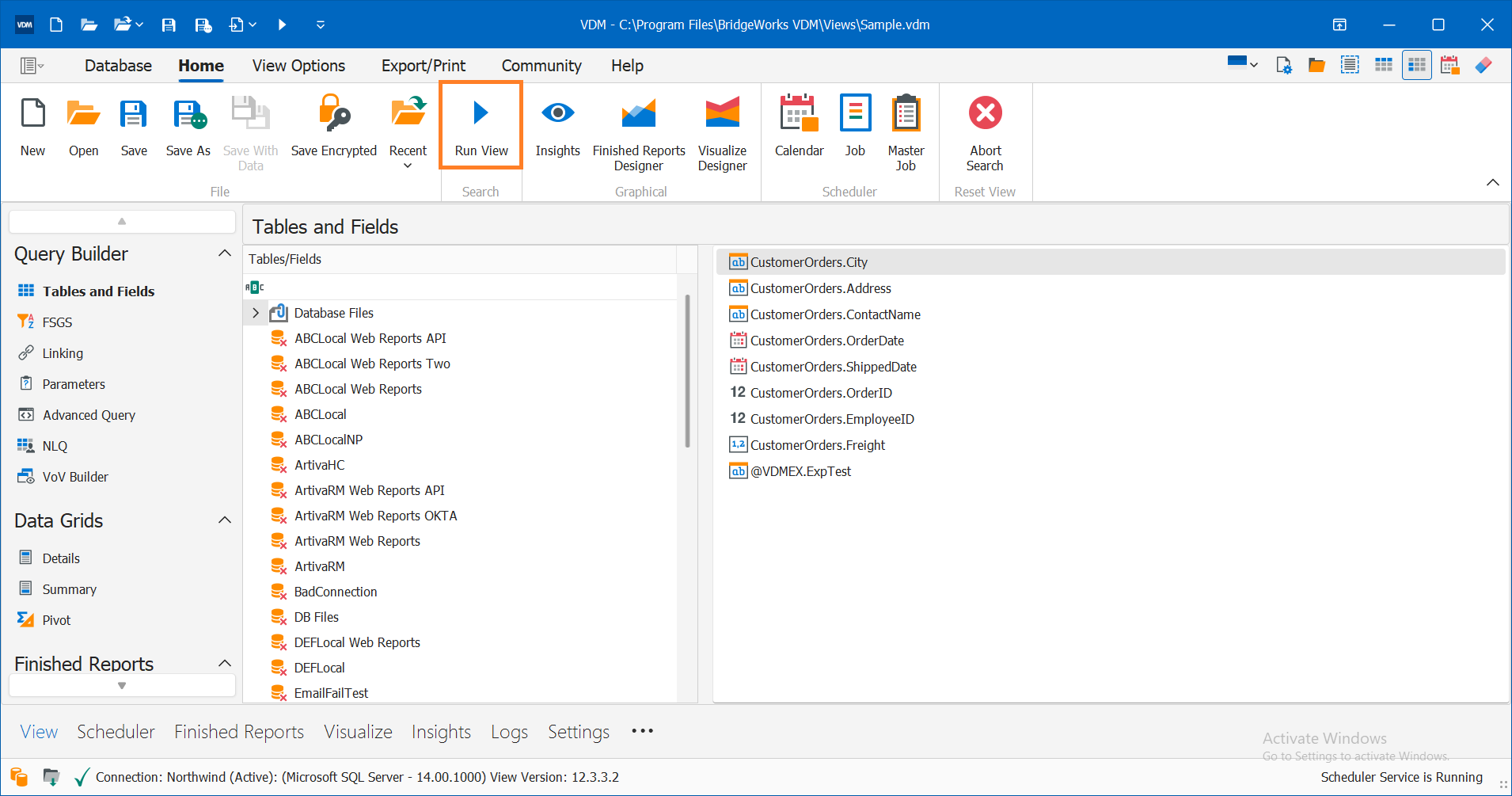Launch Finished Reports Designer

pyautogui.click(x=639, y=133)
